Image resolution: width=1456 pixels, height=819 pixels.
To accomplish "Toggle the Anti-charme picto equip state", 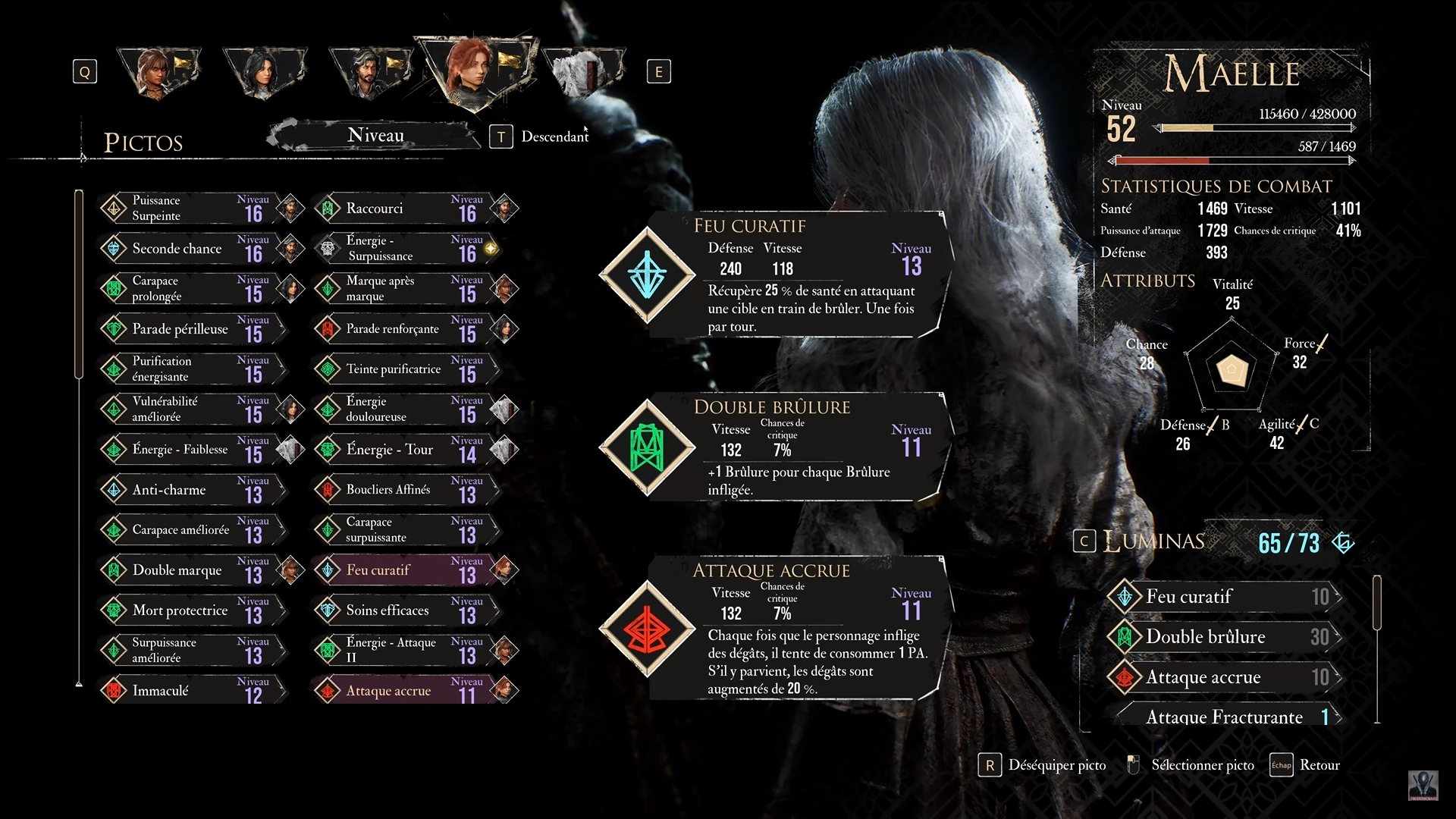I will click(x=193, y=490).
